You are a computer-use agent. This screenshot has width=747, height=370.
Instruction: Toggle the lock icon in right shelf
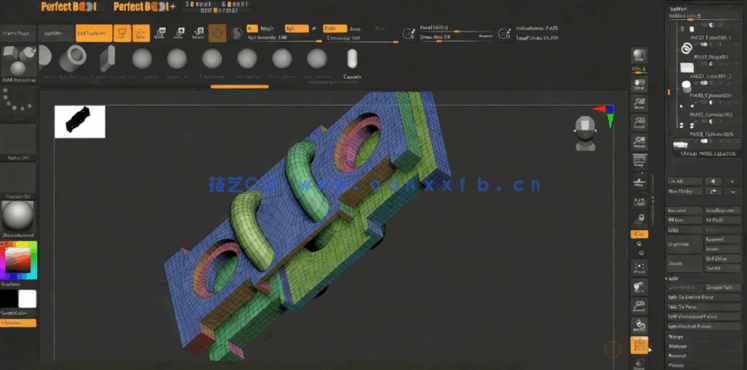click(x=639, y=220)
